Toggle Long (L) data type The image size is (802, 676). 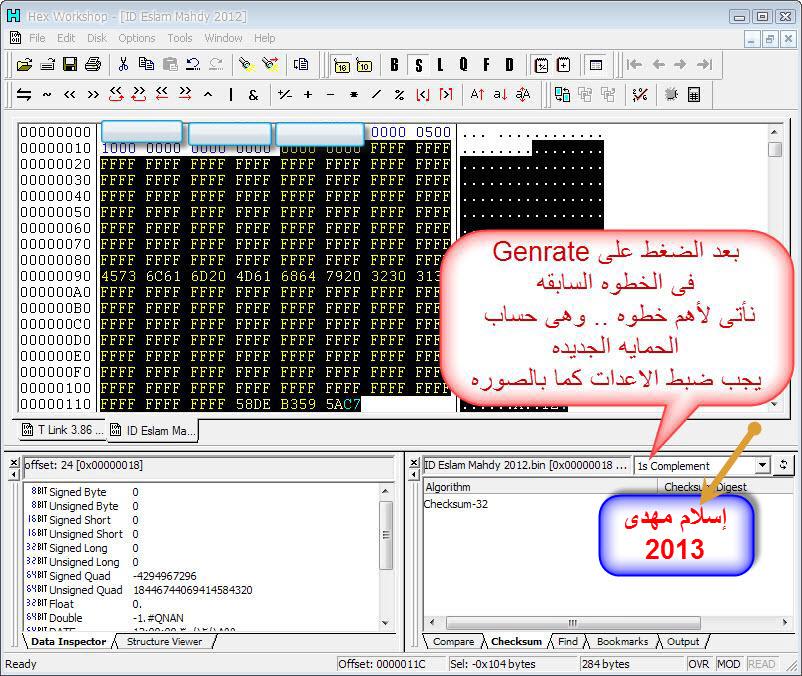440,65
